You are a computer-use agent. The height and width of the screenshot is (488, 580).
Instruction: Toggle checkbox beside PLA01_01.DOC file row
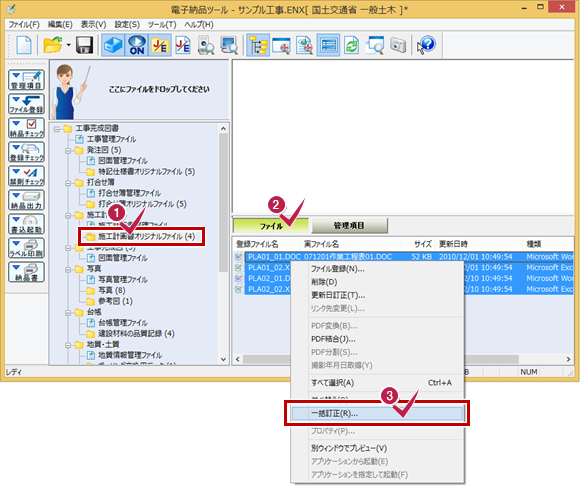[x=239, y=256]
